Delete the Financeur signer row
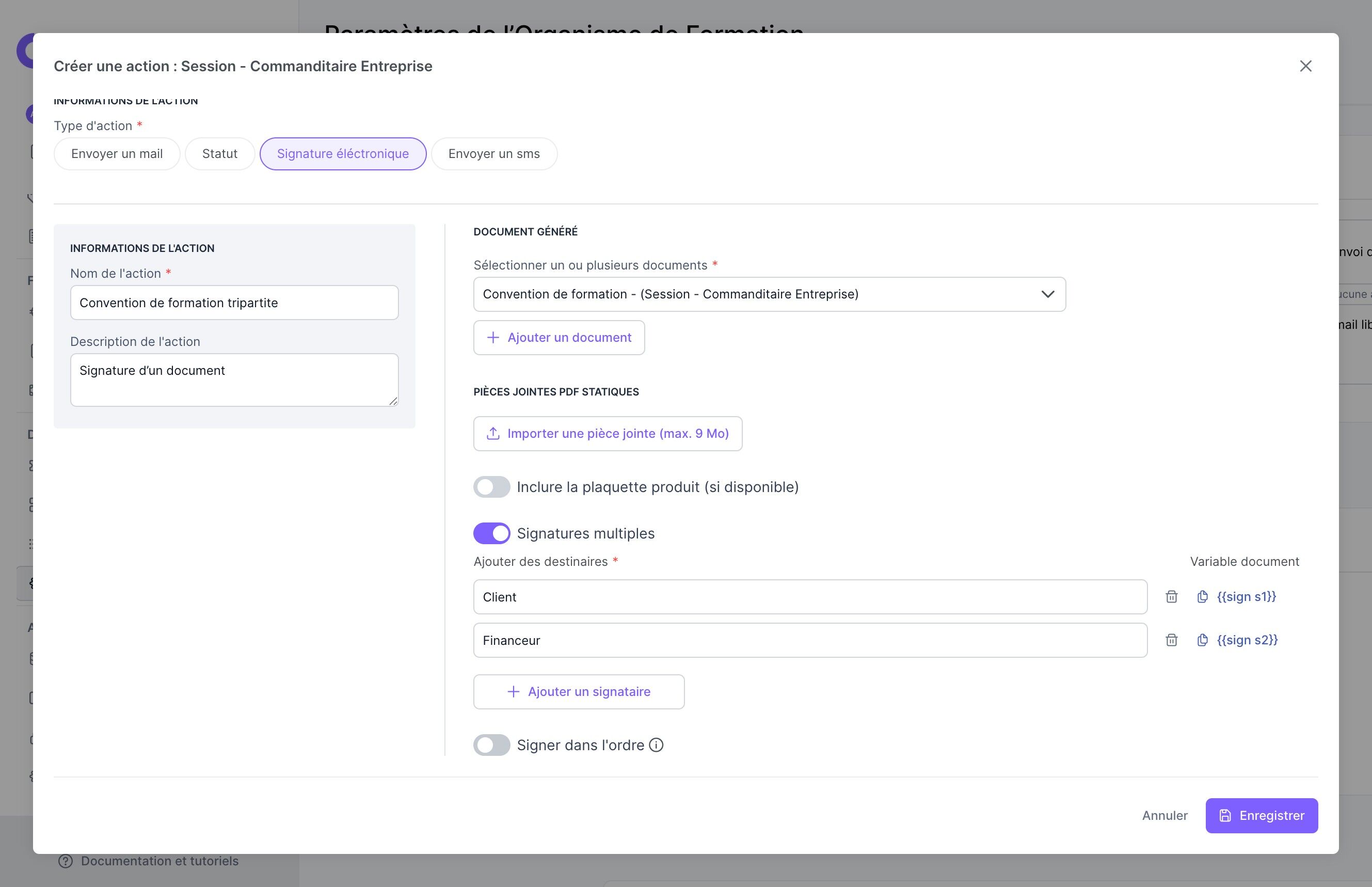Viewport: 1372px width, 887px height. [1171, 640]
